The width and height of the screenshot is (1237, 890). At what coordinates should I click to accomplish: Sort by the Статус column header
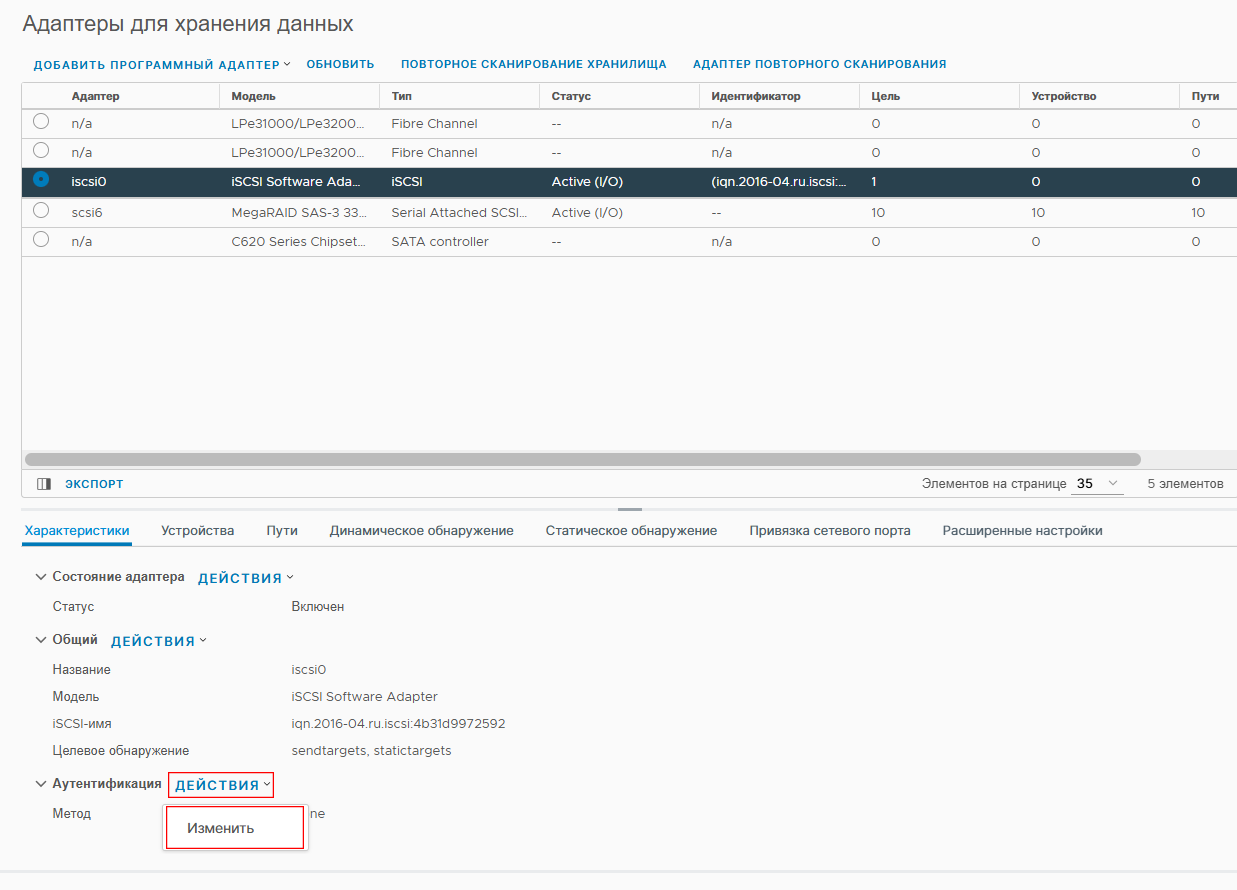pos(571,96)
